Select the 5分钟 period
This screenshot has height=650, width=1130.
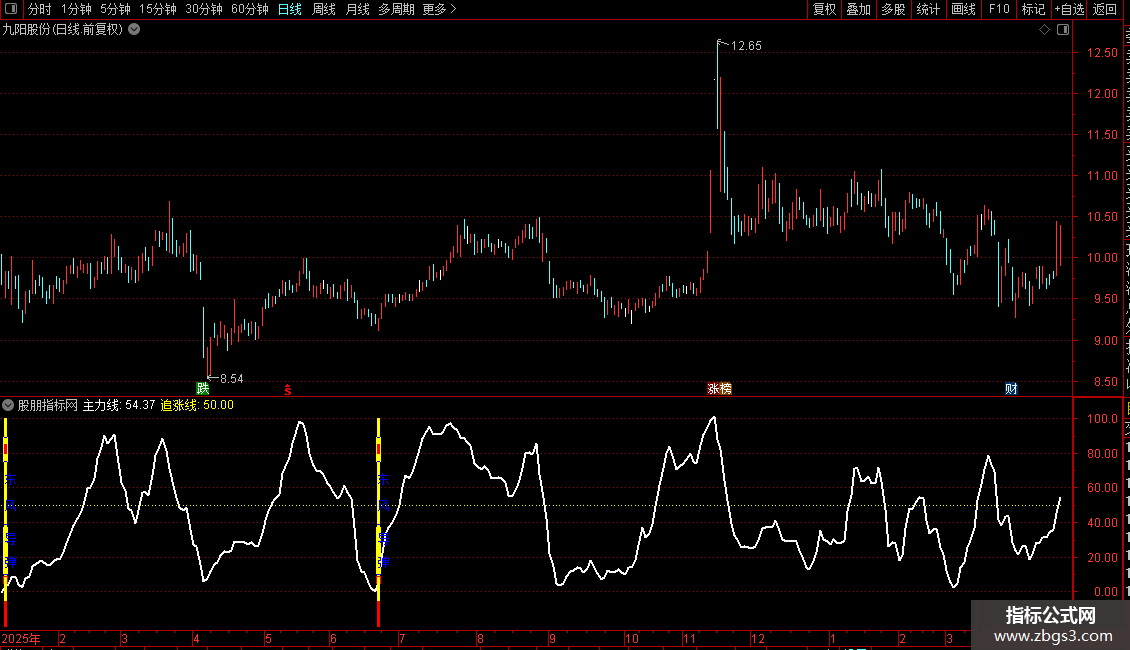point(115,9)
